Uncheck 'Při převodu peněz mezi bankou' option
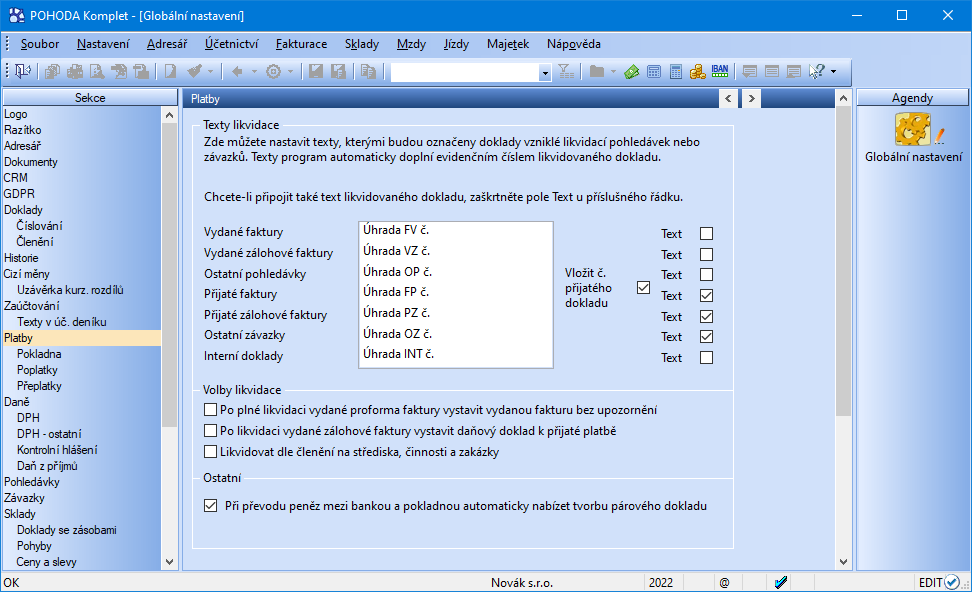The image size is (972, 592). [210, 506]
